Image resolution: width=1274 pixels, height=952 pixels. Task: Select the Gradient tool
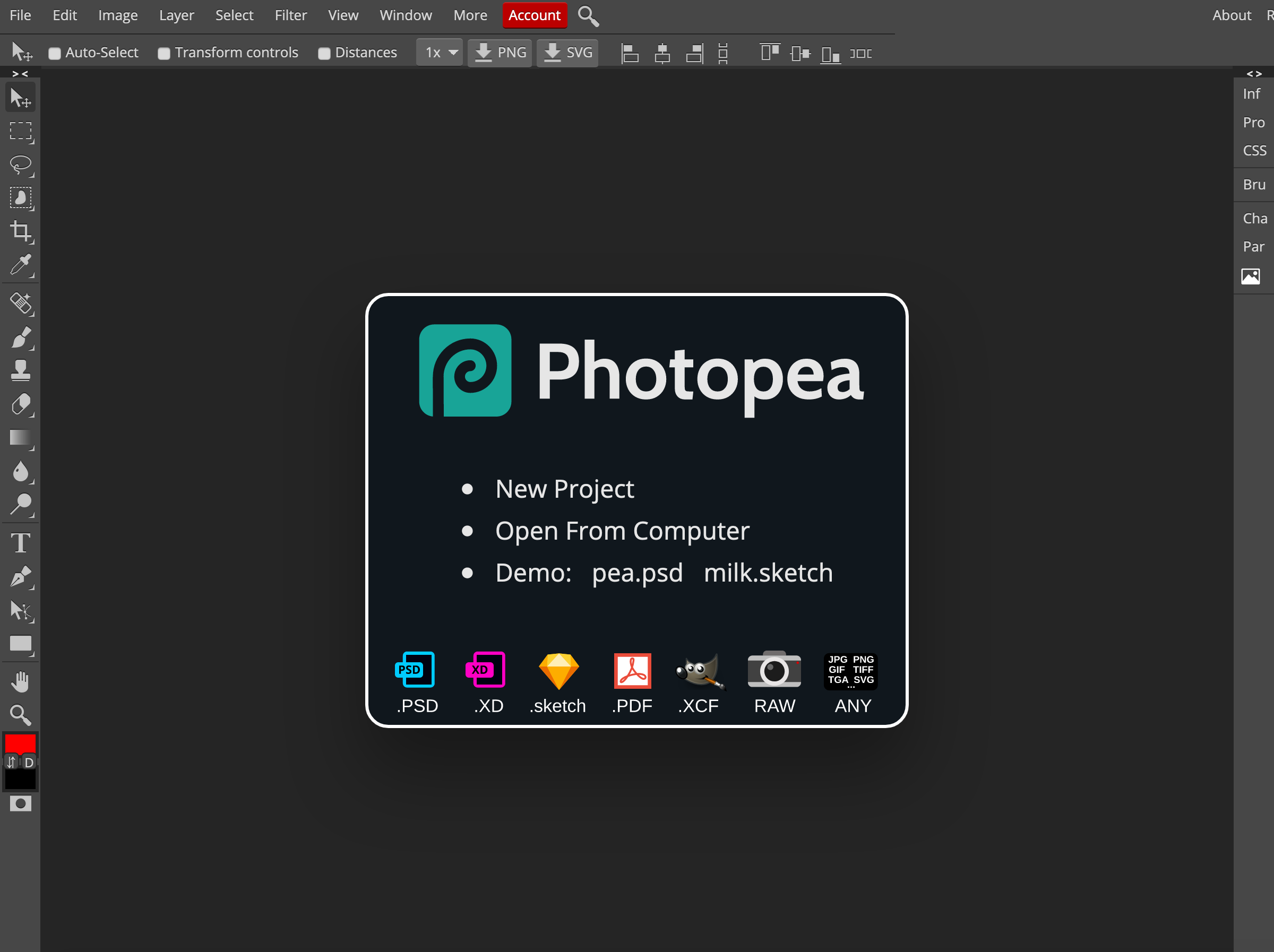[x=21, y=438]
